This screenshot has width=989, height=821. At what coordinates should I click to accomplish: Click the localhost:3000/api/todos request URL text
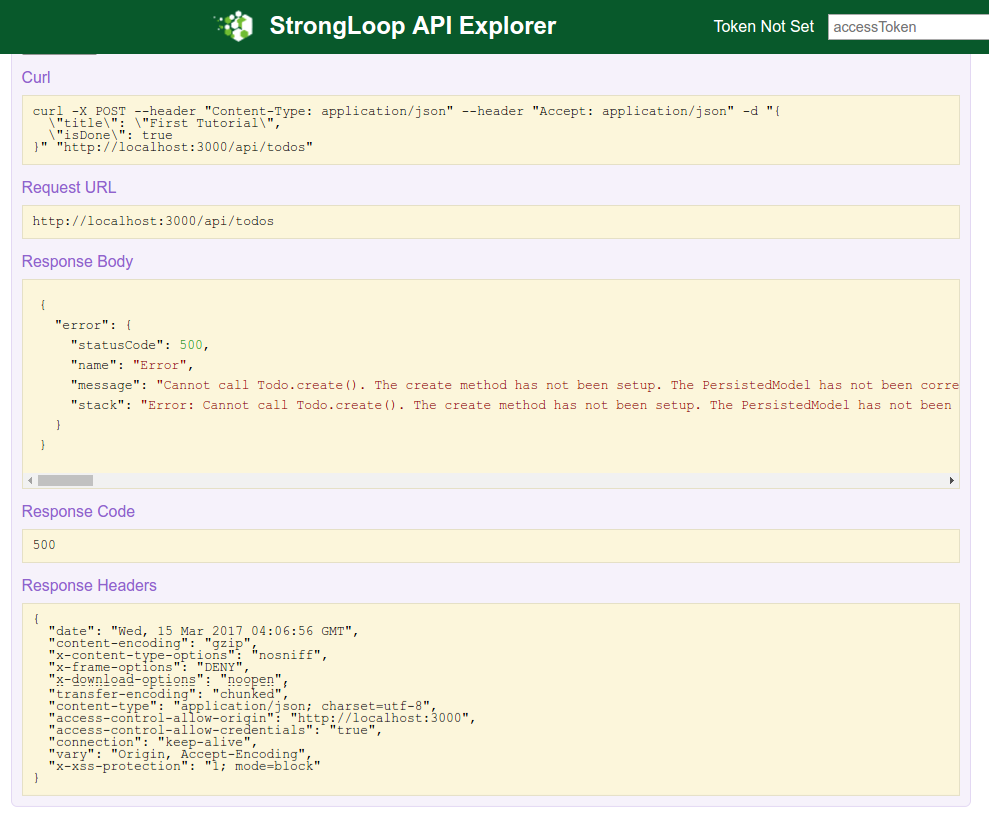pos(153,222)
